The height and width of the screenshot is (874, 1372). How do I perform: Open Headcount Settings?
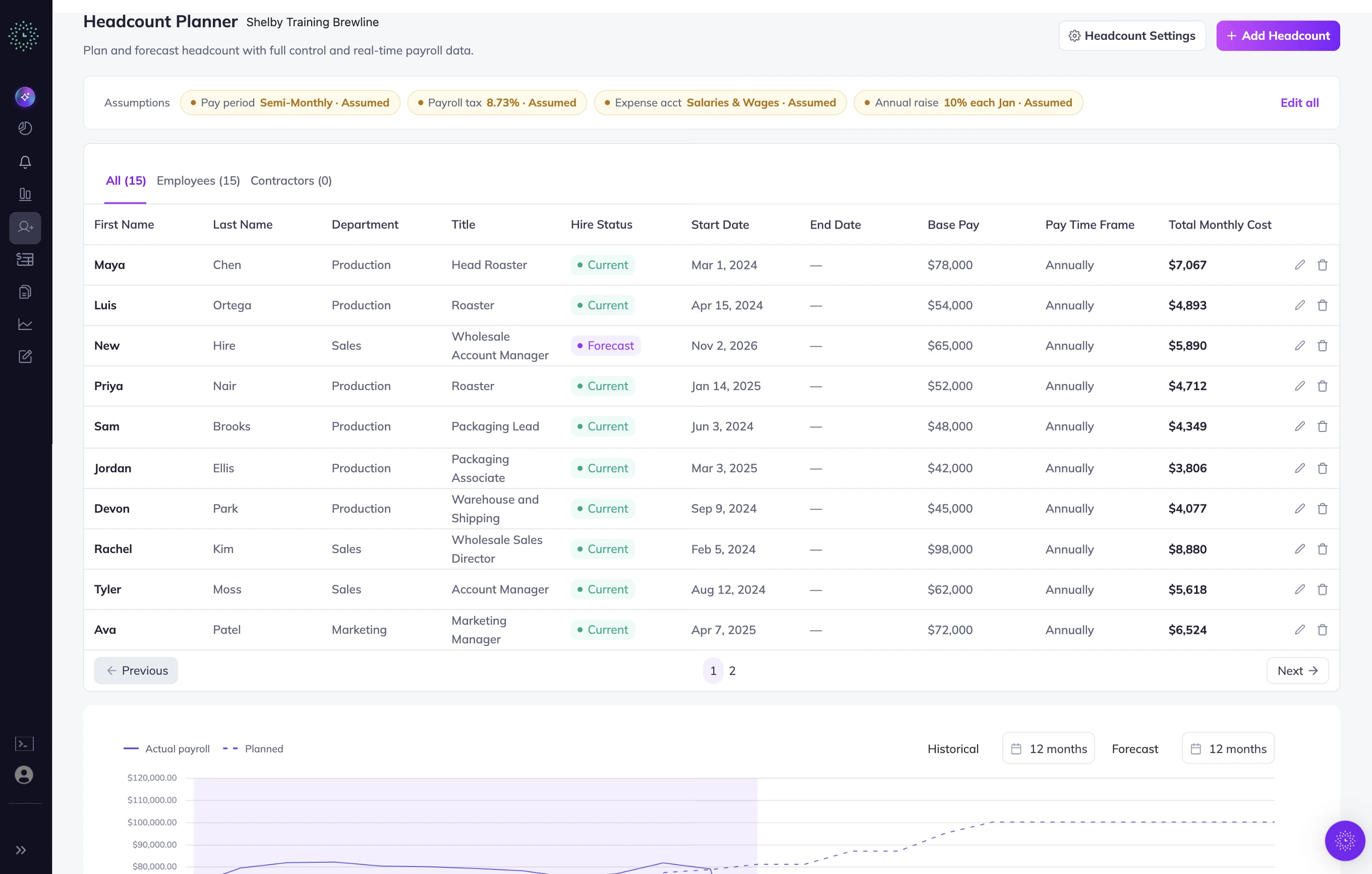1132,36
